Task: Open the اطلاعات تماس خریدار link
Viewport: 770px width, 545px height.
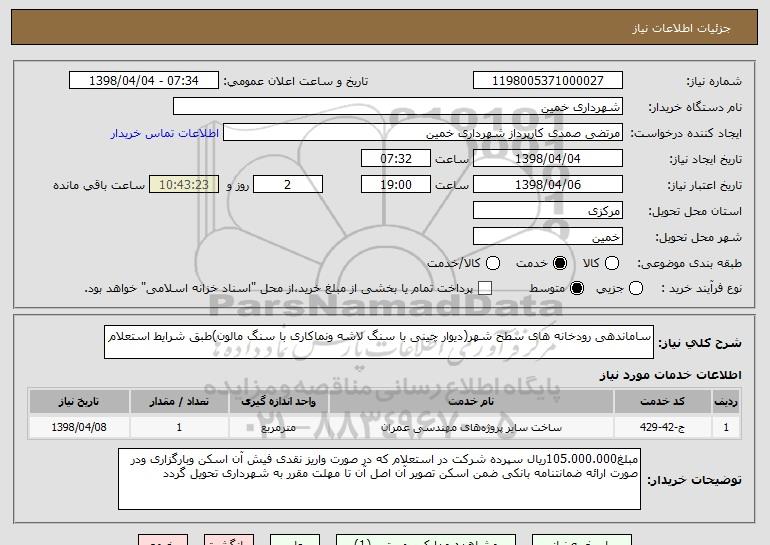Action: click(165, 133)
